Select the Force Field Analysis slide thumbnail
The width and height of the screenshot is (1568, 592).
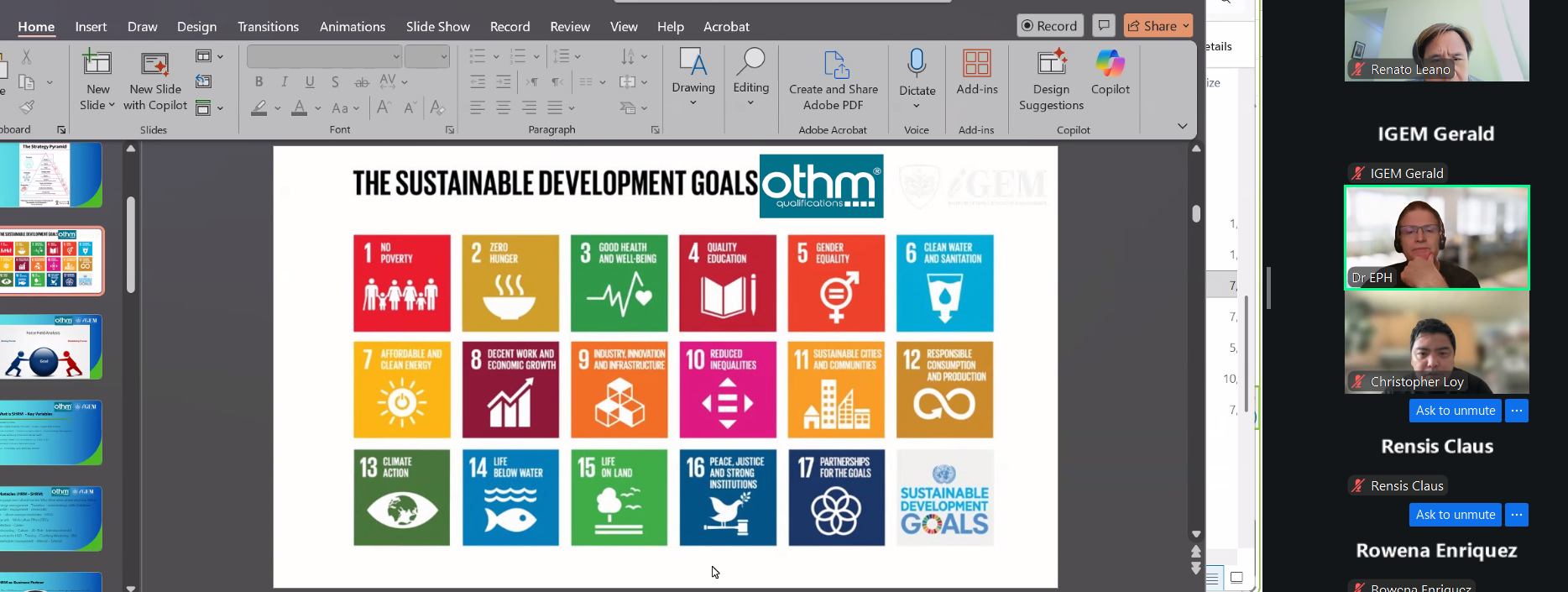pos(50,347)
